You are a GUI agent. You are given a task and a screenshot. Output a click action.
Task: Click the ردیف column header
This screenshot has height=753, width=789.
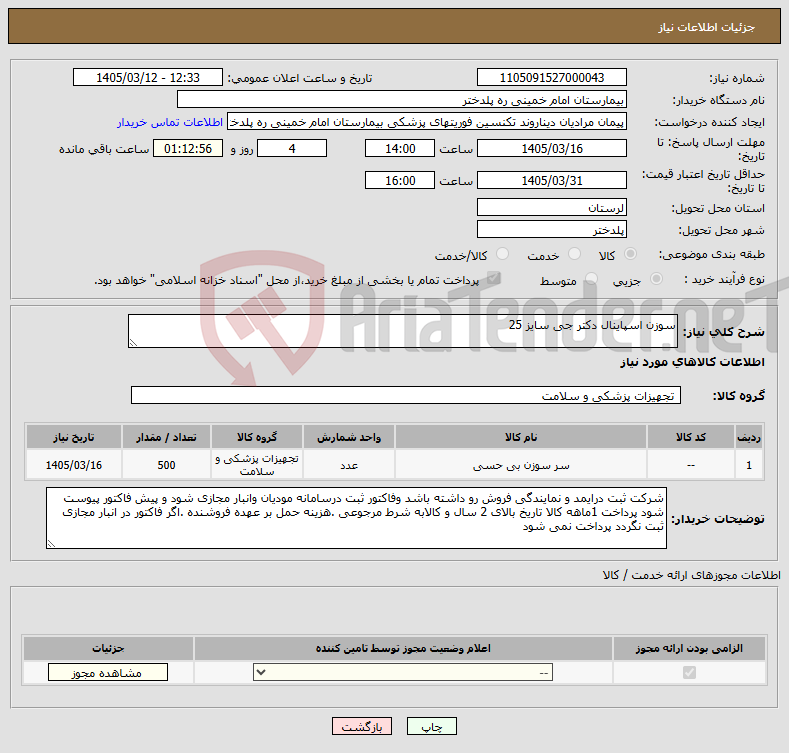pyautogui.click(x=749, y=437)
